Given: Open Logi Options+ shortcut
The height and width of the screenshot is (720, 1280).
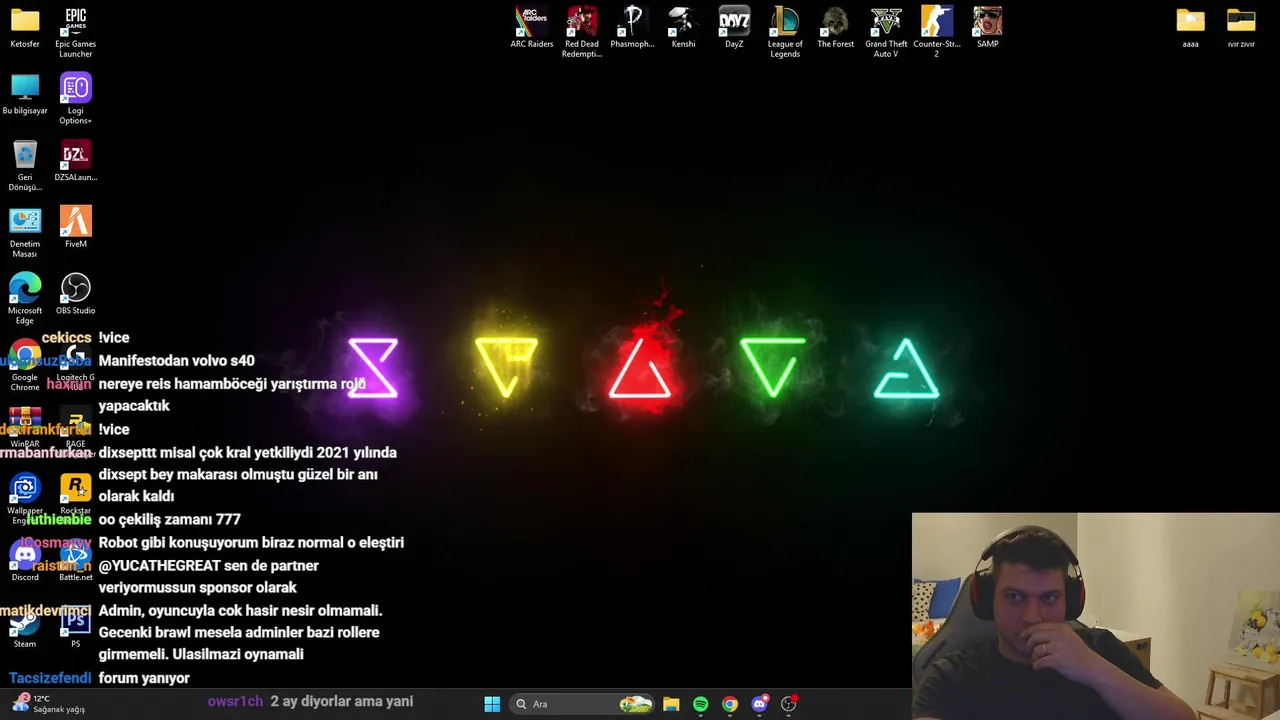Looking at the screenshot, I should (x=75, y=98).
